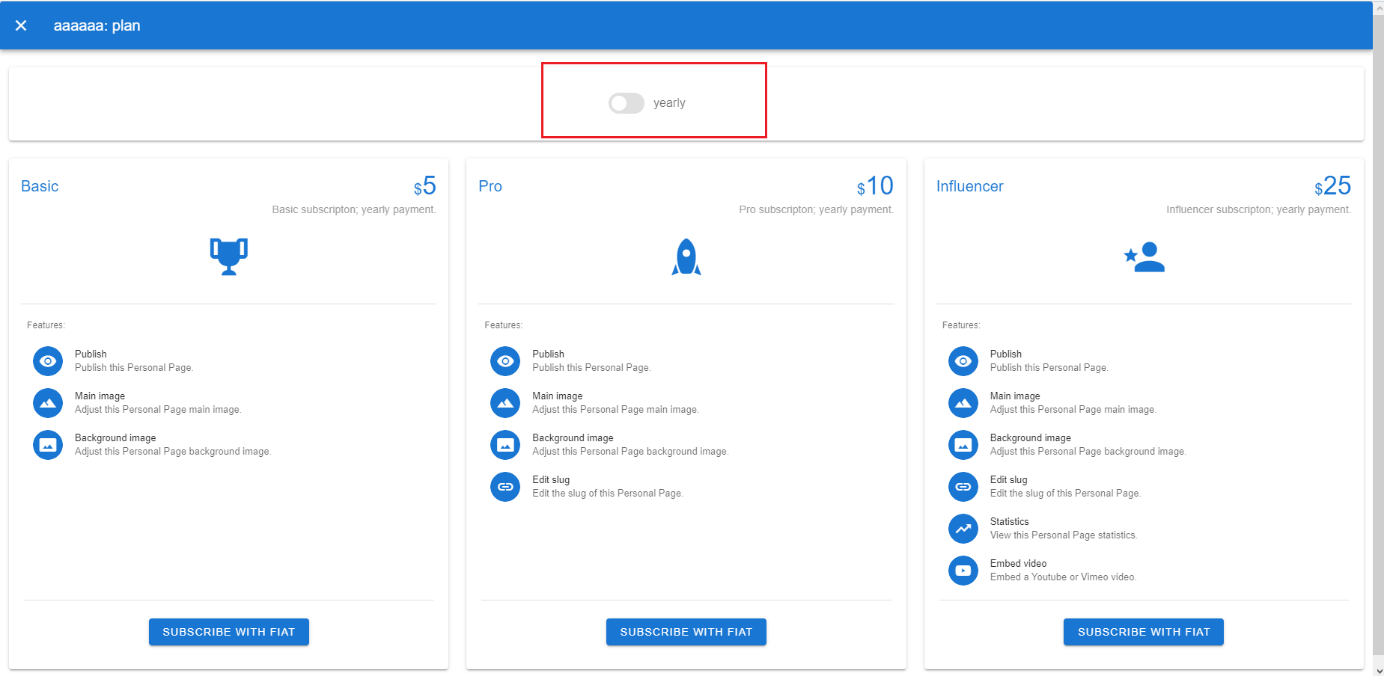Click the Pro plan rocket icon
Screen dimensions: 1384x676
tap(686, 256)
